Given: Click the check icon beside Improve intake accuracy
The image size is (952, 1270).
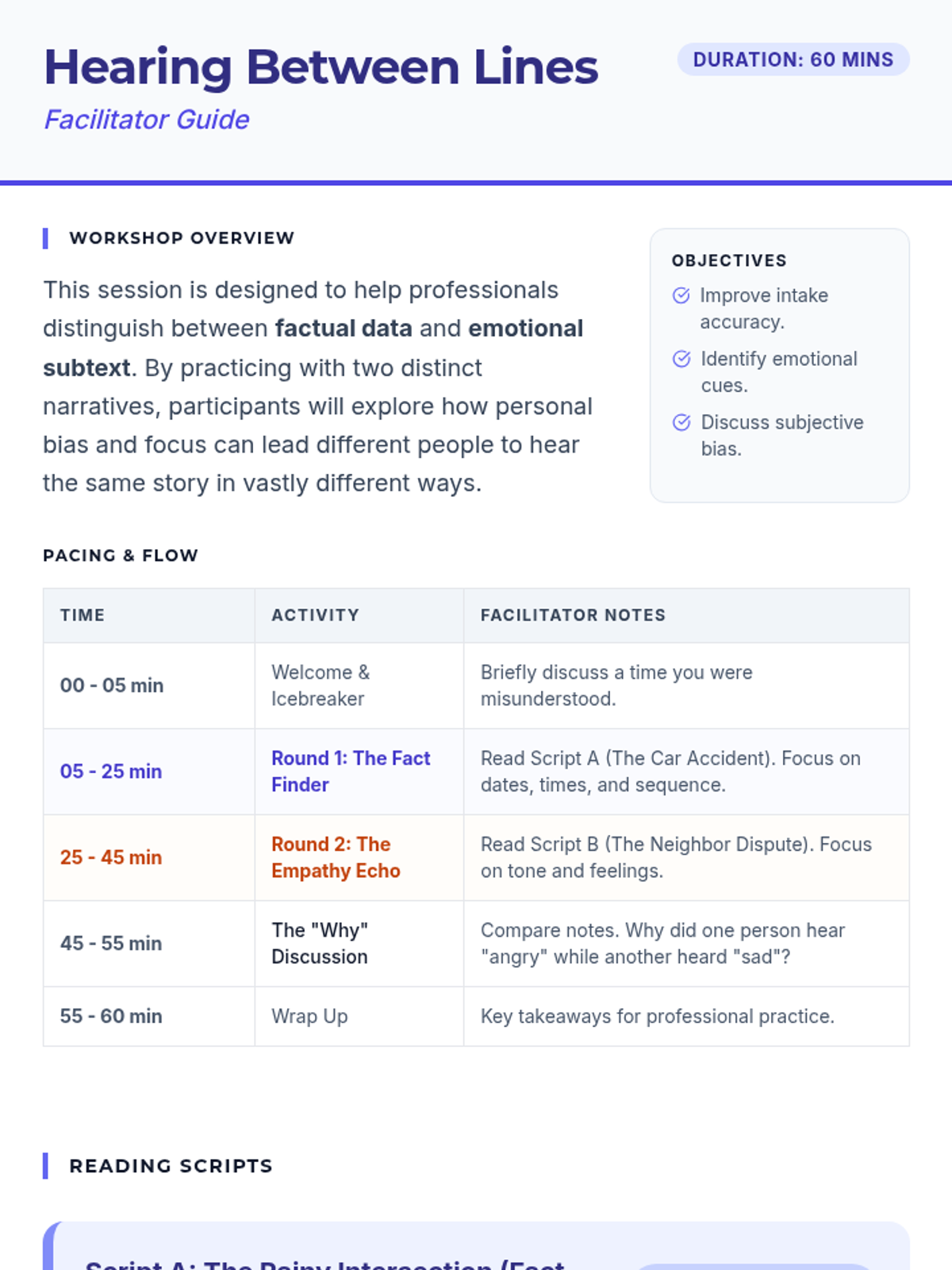Looking at the screenshot, I should pyautogui.click(x=681, y=295).
